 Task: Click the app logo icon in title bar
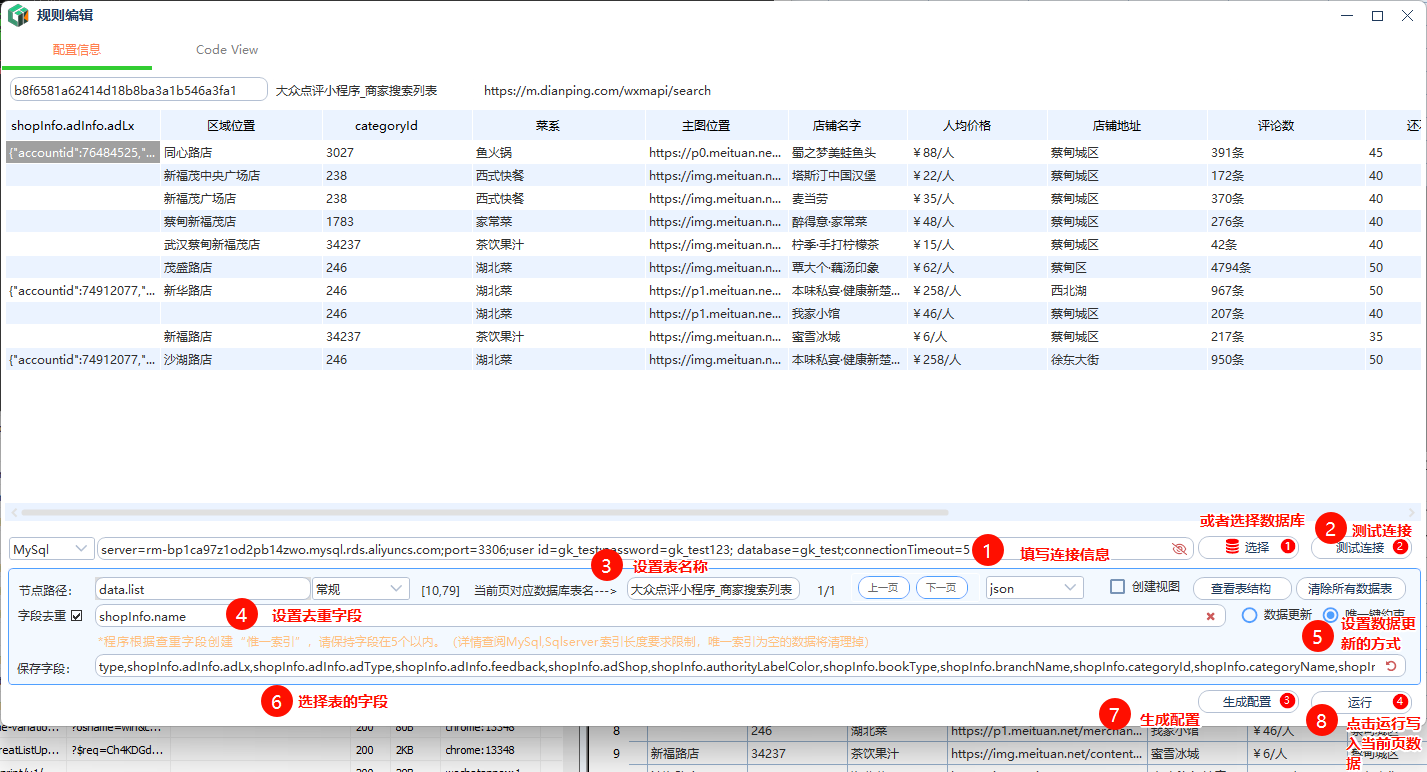click(x=17, y=16)
